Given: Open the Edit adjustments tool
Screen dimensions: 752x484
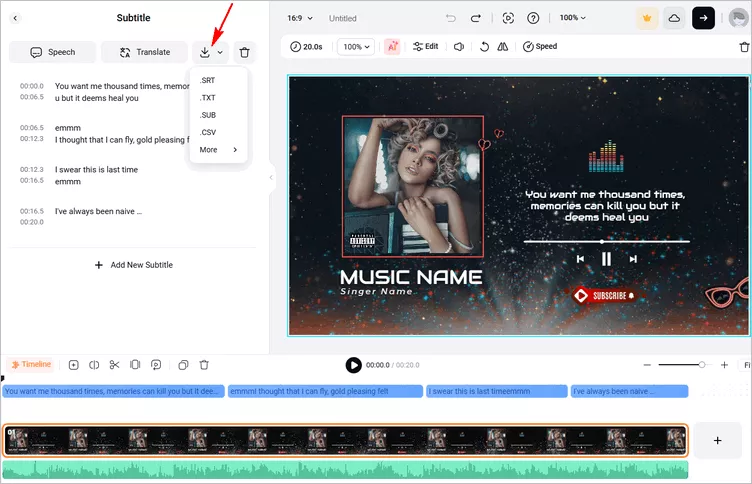Looking at the screenshot, I should [x=426, y=47].
